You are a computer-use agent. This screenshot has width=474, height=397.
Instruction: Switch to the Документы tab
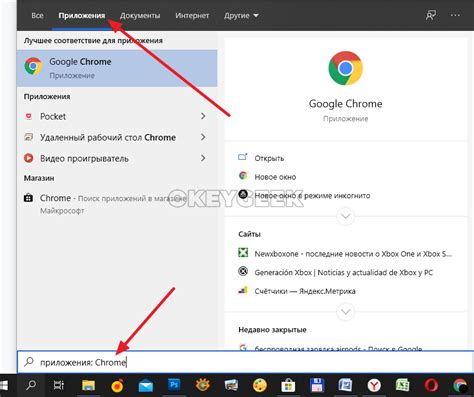click(x=140, y=15)
